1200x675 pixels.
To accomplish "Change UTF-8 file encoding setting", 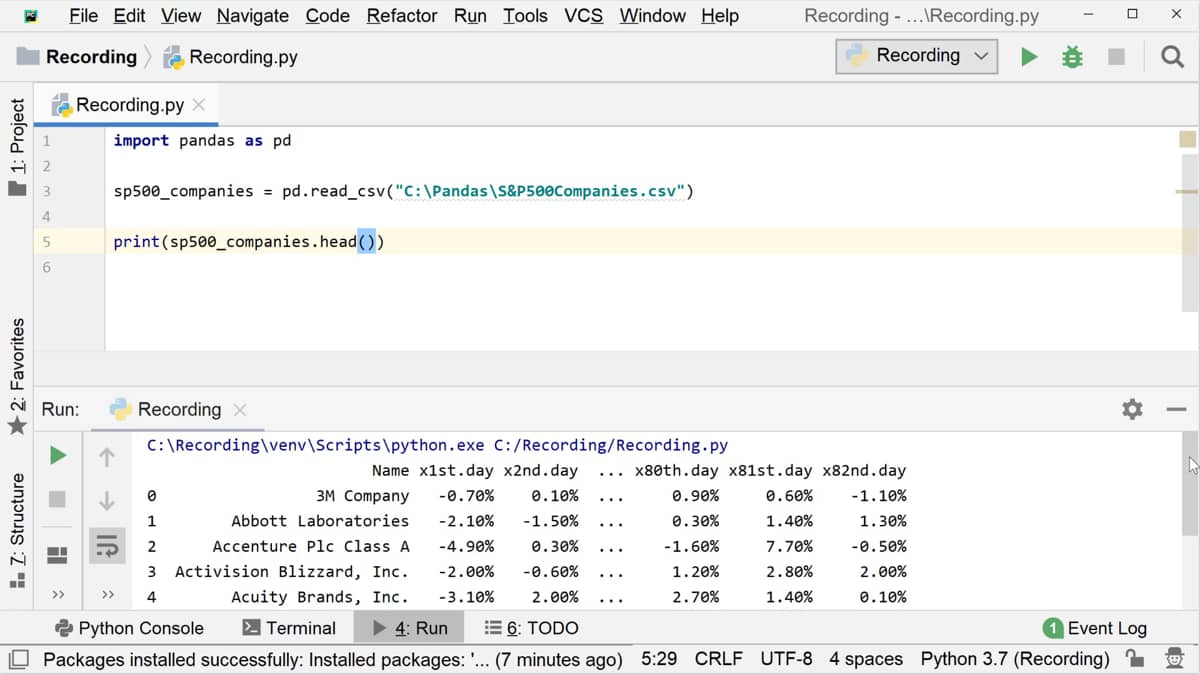I will click(x=786, y=659).
